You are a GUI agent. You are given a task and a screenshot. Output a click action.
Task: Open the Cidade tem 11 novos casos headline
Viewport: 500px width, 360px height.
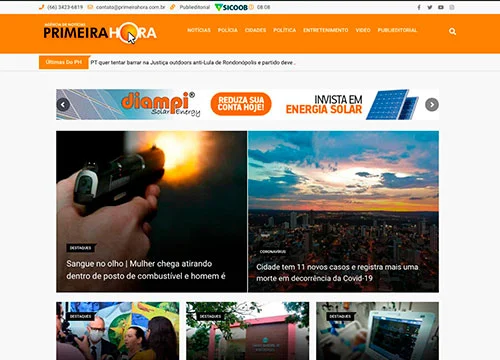click(337, 272)
